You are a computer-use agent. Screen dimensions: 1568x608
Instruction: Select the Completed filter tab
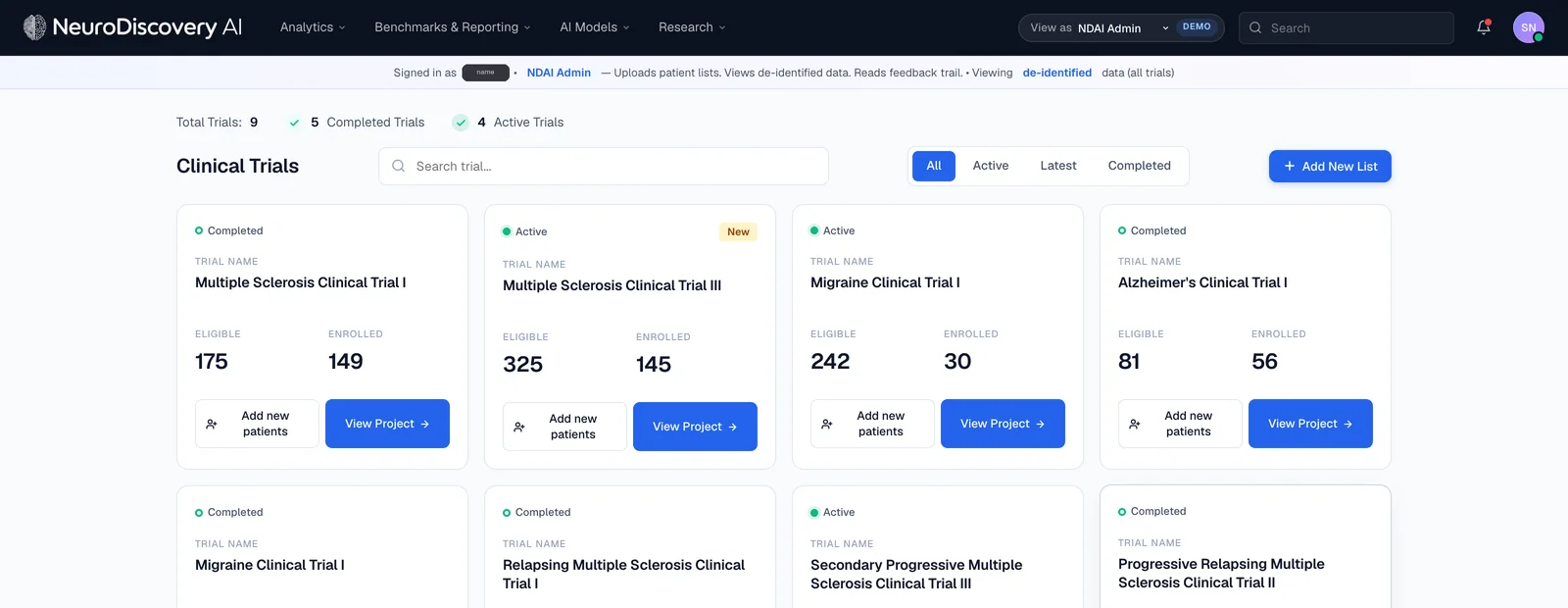[x=1140, y=166]
